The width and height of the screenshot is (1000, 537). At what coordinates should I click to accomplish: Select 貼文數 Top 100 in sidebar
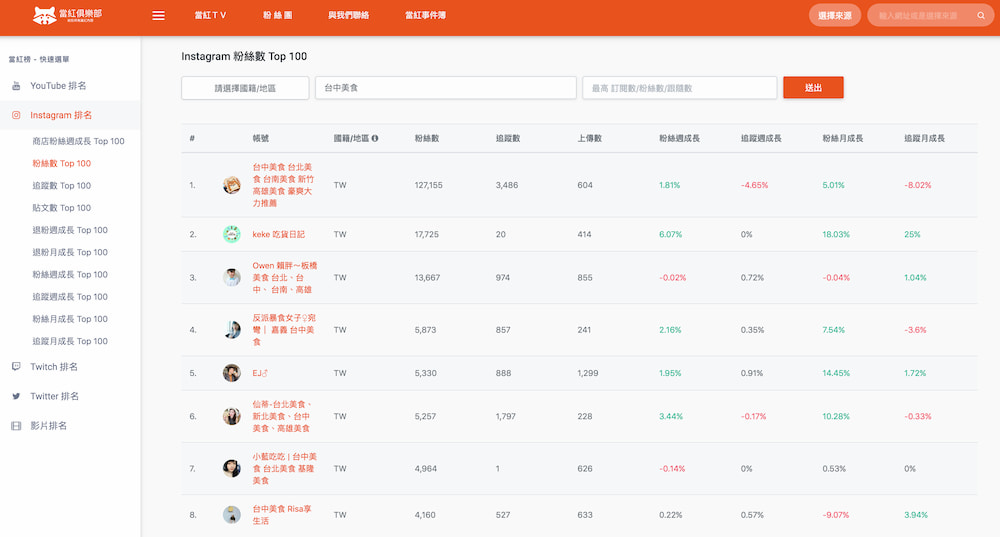pyautogui.click(x=62, y=208)
